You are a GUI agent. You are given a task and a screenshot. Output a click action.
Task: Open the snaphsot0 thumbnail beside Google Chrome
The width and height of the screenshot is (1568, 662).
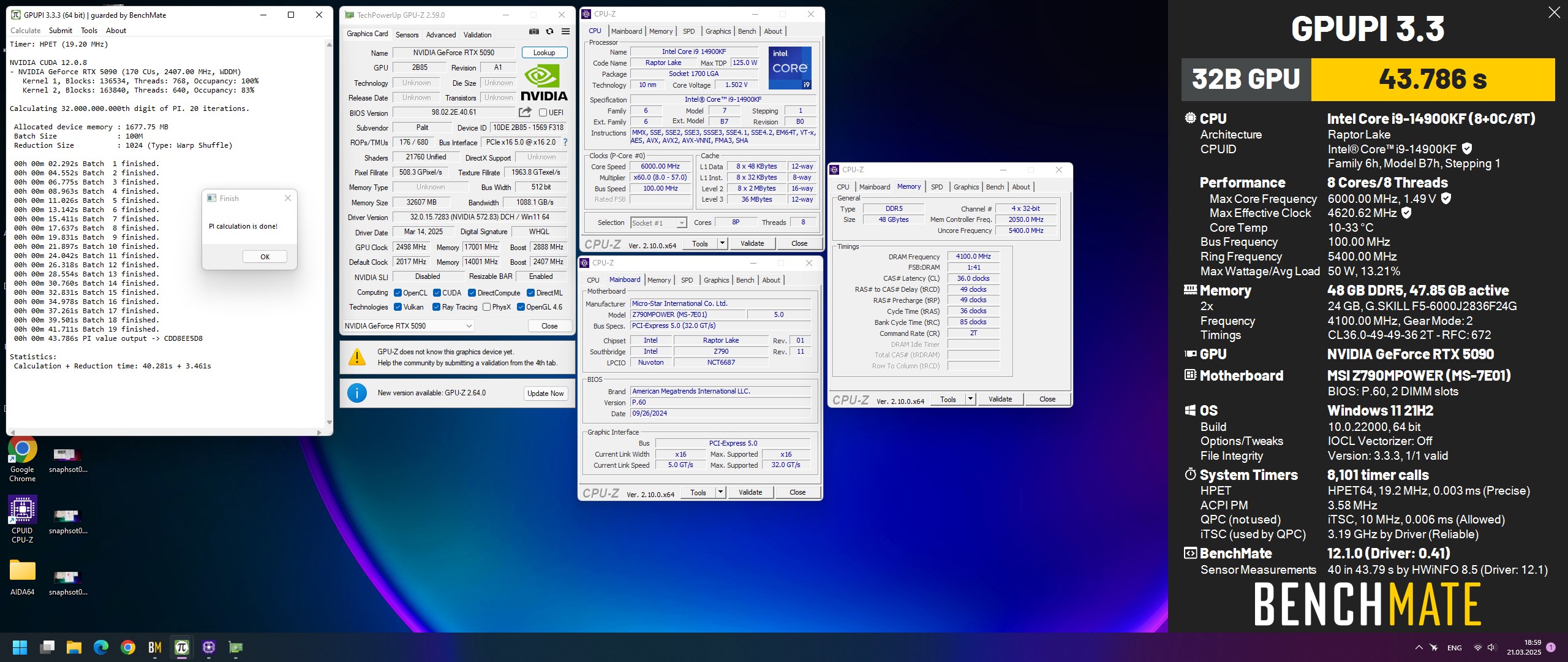68,460
